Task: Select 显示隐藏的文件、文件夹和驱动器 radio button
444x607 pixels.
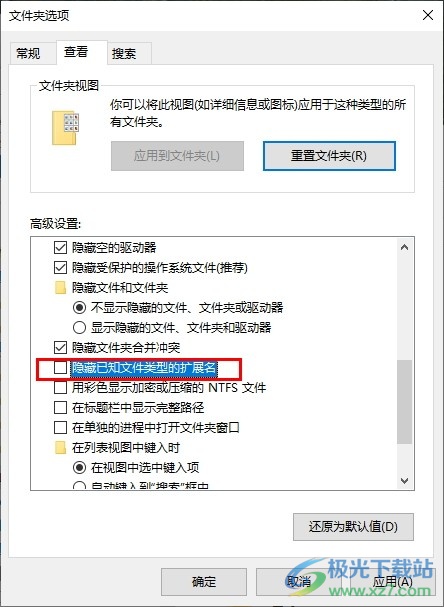Action: 79,328
